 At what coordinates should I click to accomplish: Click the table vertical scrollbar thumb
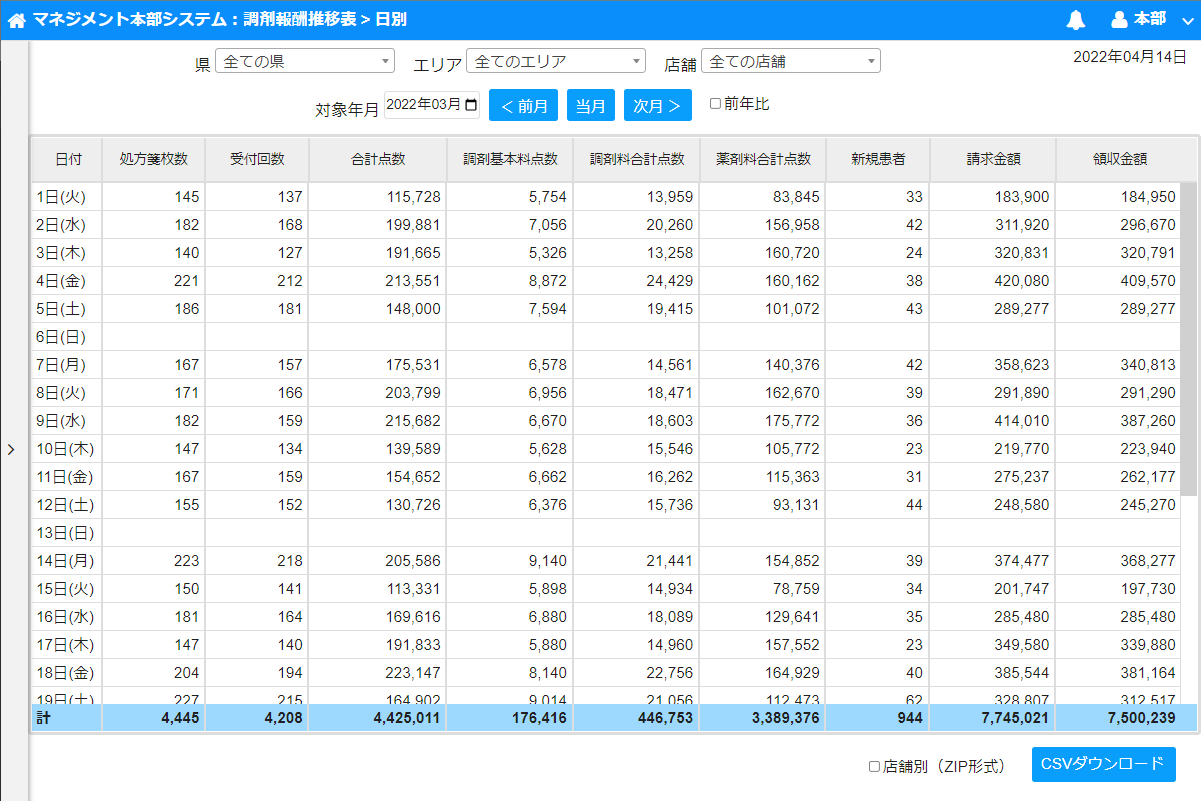pyautogui.click(x=1188, y=340)
